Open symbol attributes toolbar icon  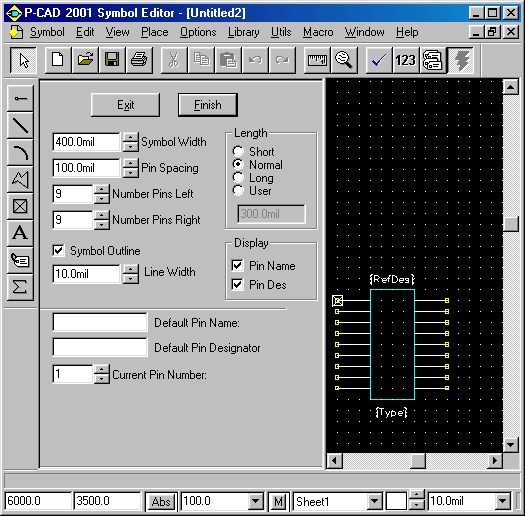click(x=433, y=60)
